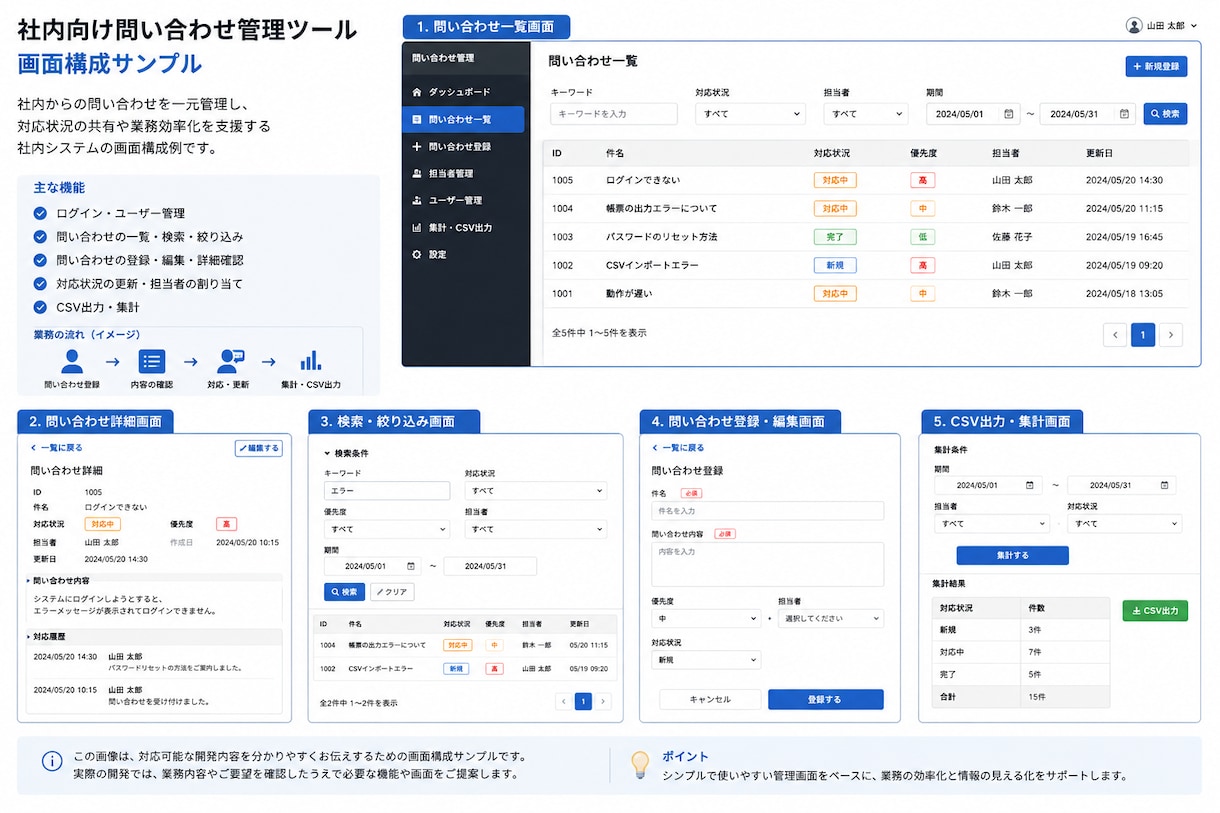This screenshot has width=1220, height=813.
Task: Click the info icon in footer note
Action: click(x=52, y=762)
